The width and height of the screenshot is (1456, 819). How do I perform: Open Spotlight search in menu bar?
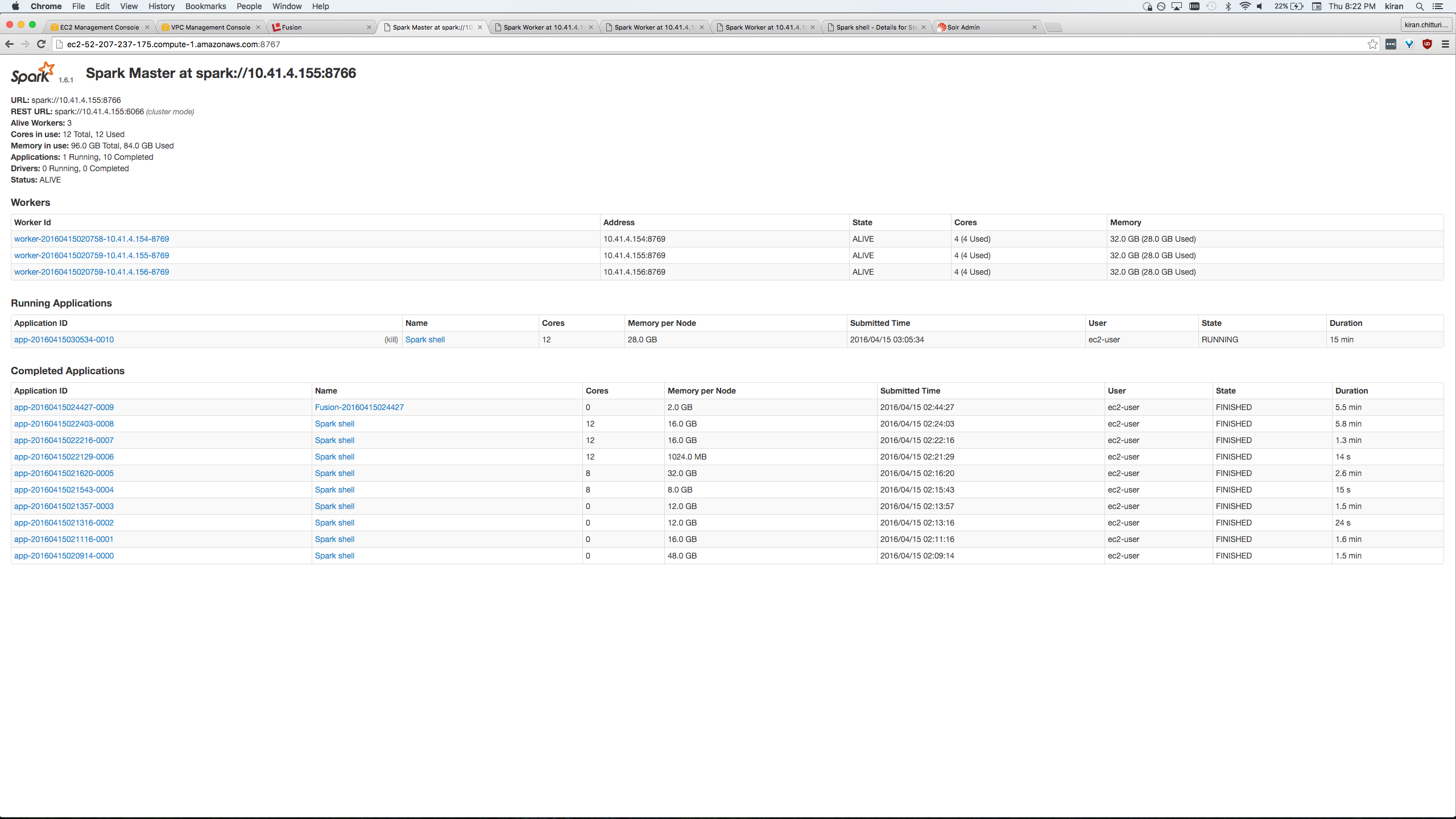tap(1420, 6)
